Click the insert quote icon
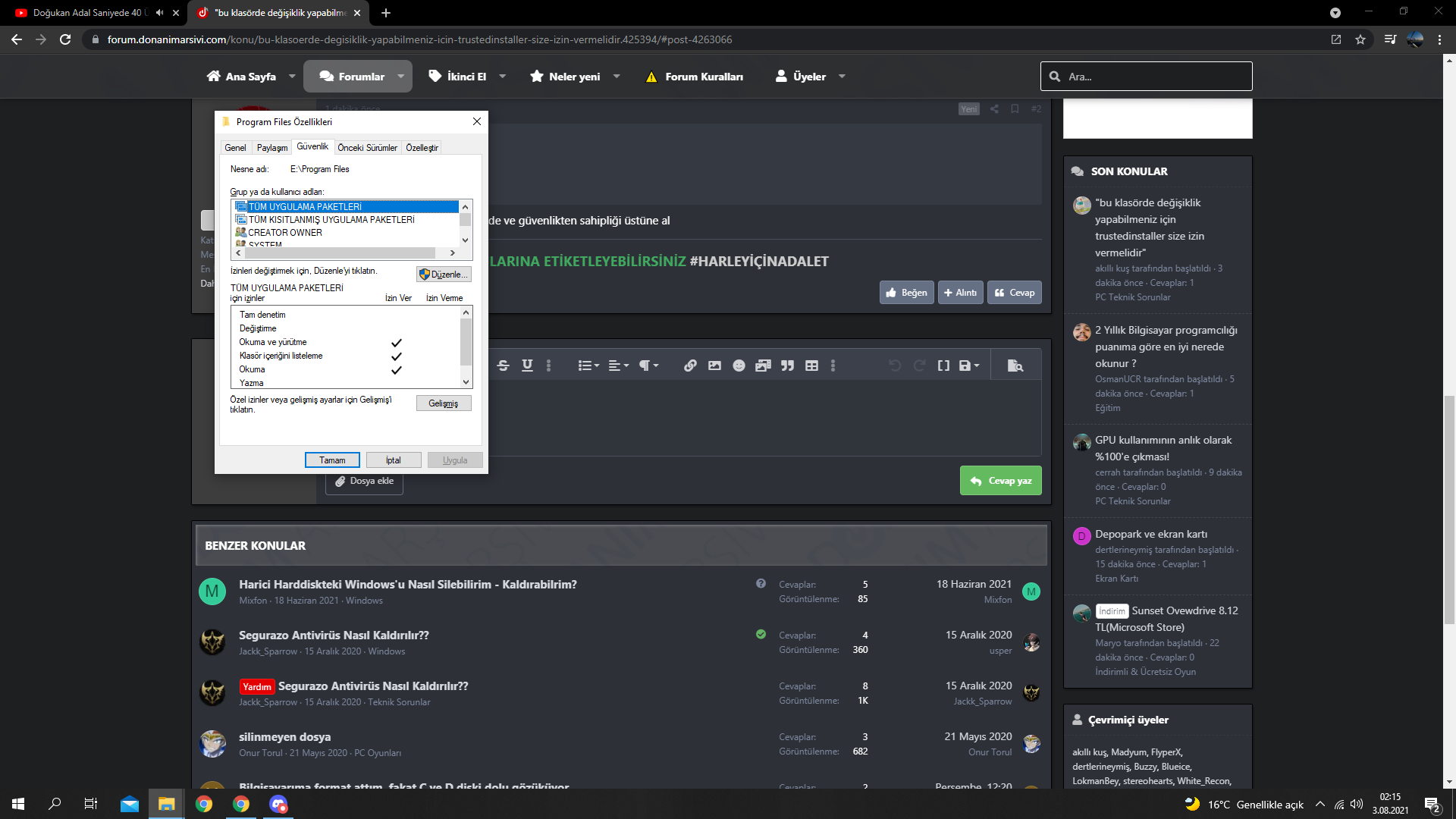This screenshot has width=1456, height=819. click(x=788, y=366)
